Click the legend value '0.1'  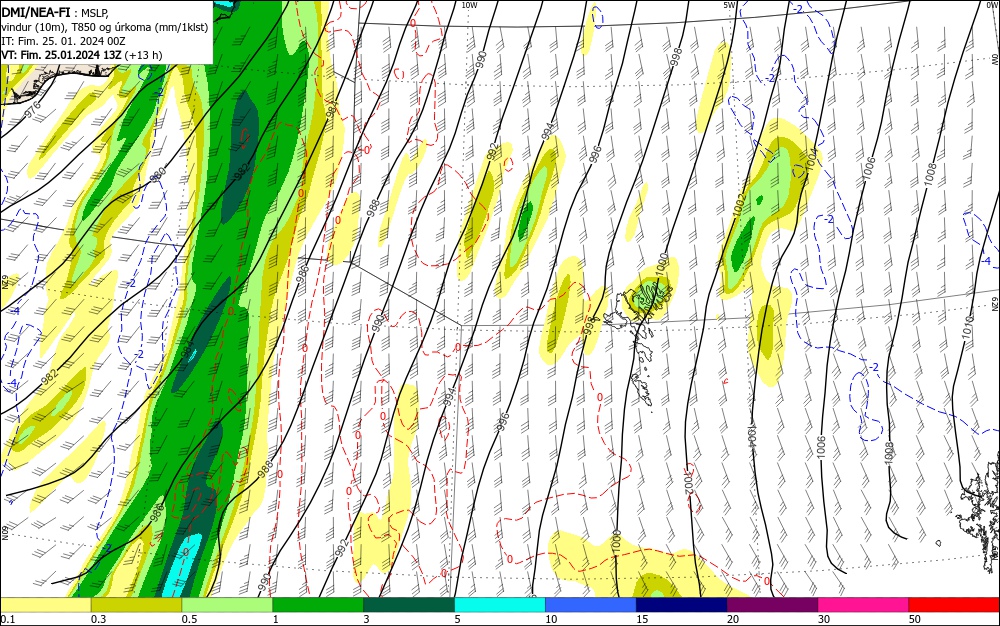coord(7,619)
